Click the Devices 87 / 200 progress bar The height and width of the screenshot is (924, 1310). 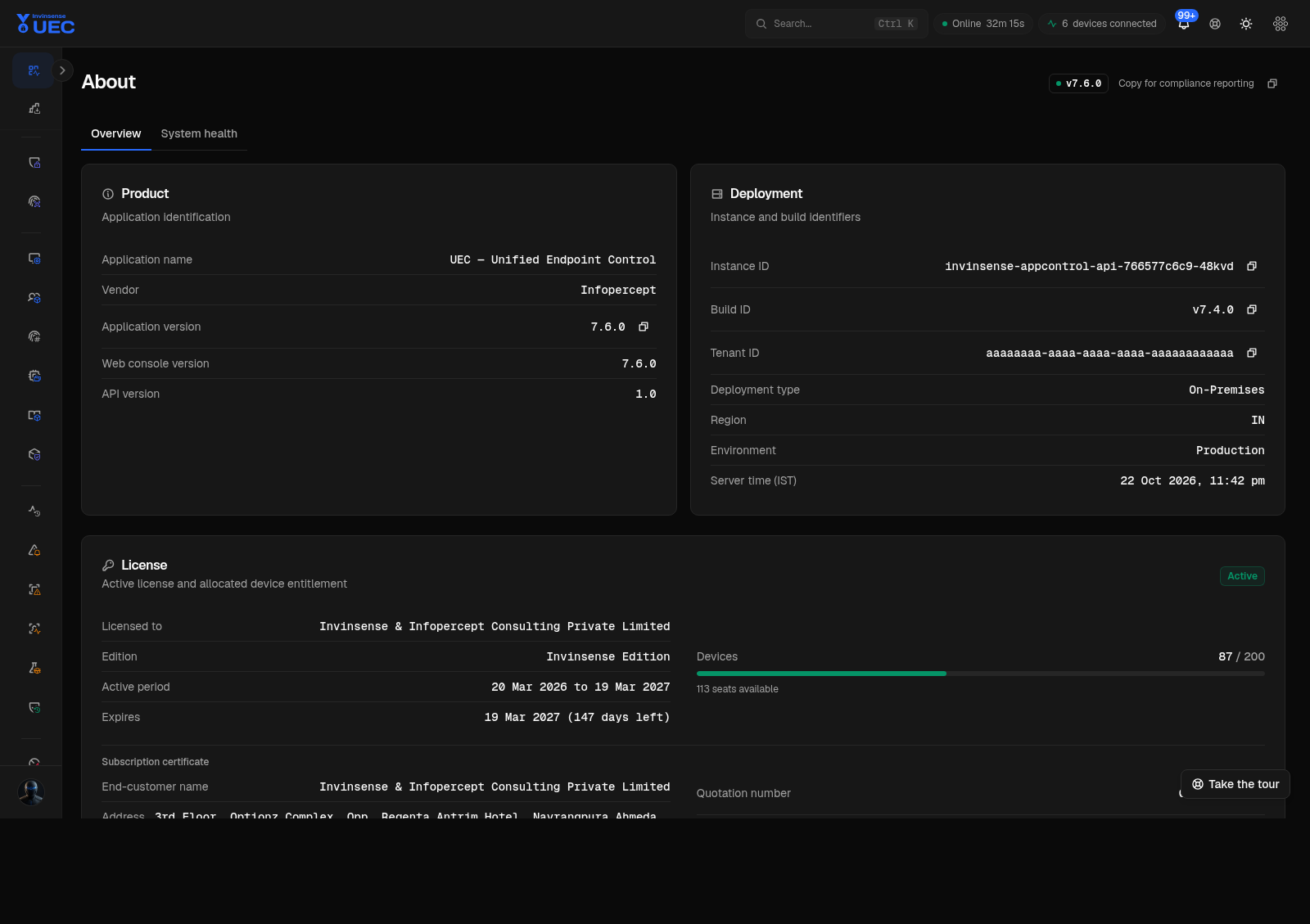[981, 674]
